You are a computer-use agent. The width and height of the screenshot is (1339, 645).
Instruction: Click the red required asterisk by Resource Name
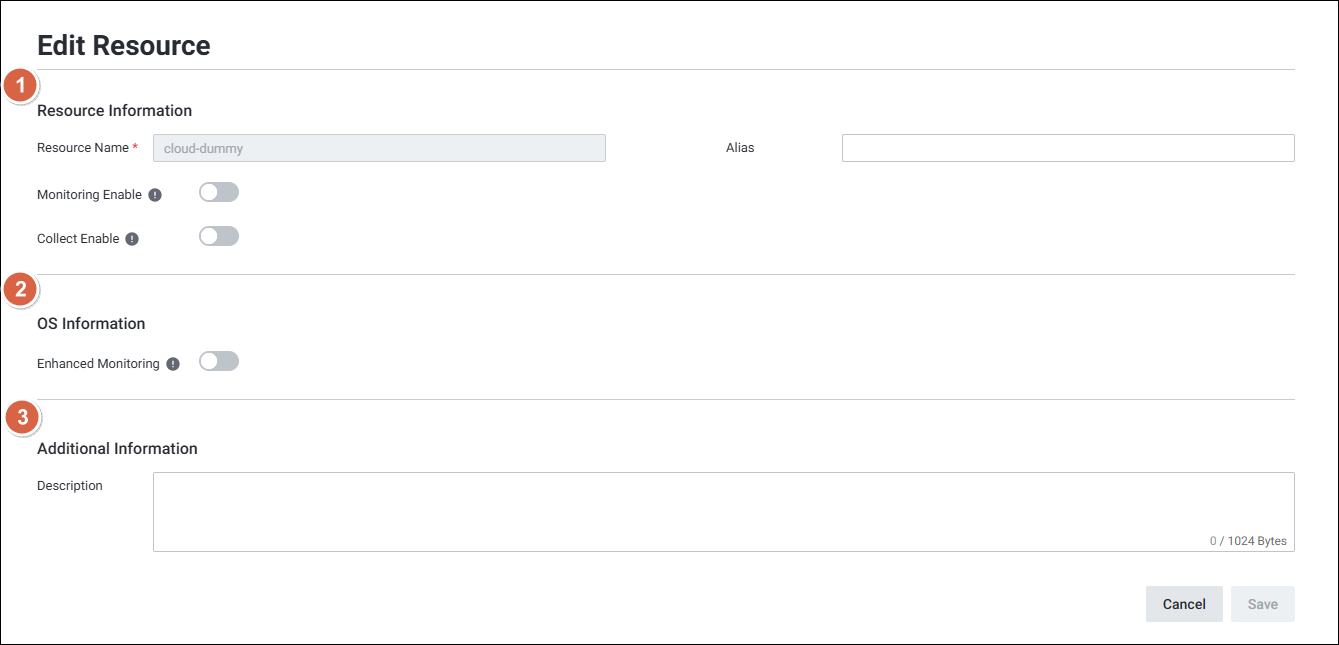coord(135,147)
